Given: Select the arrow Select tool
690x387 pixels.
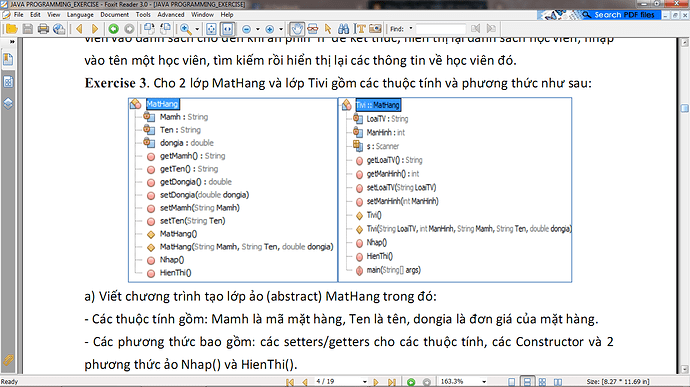Looking at the screenshot, I should 328,29.
